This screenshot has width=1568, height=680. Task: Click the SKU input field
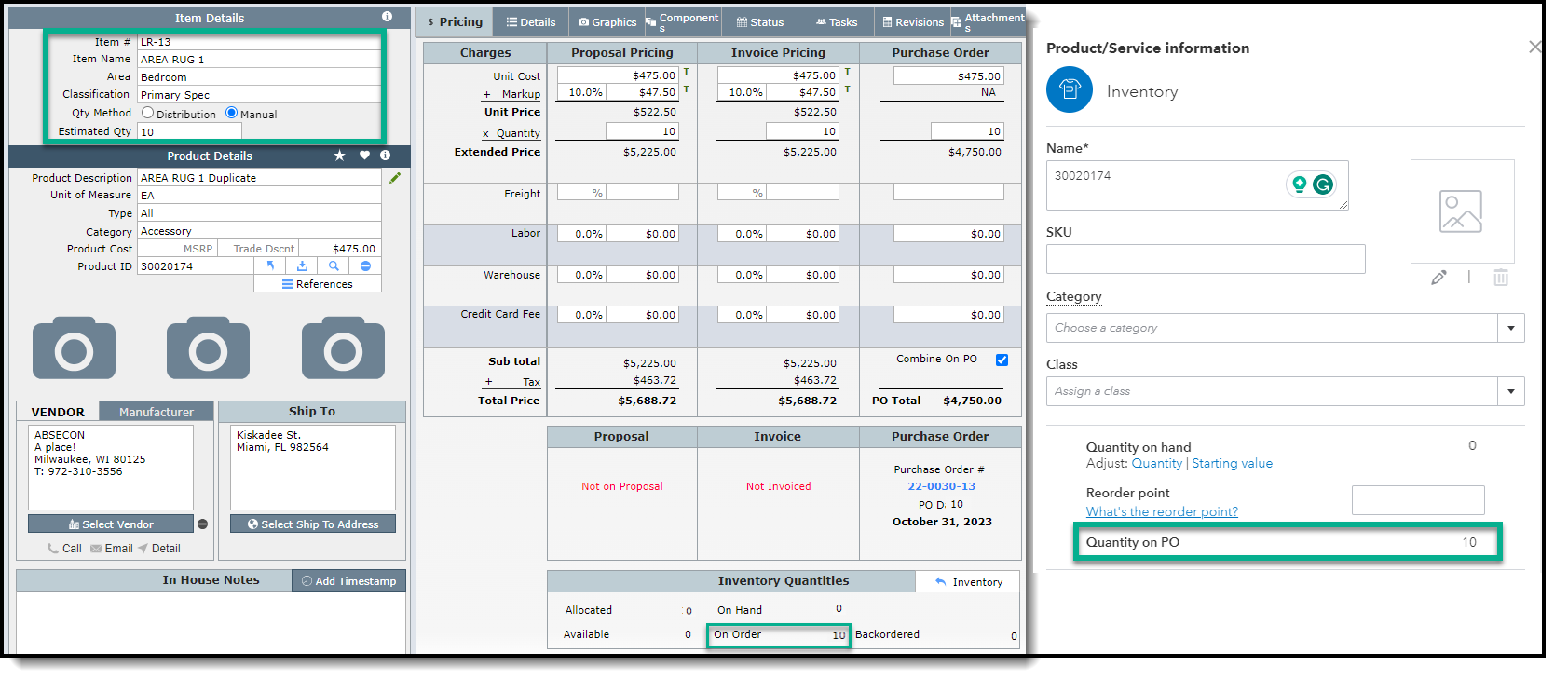1206,259
